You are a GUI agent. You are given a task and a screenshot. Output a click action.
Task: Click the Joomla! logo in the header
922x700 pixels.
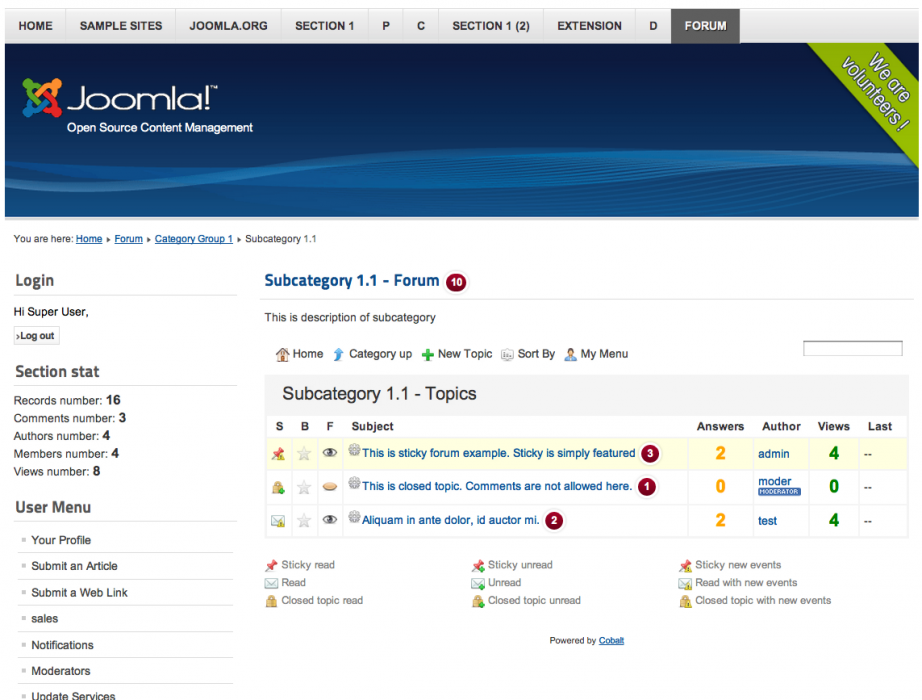(120, 101)
